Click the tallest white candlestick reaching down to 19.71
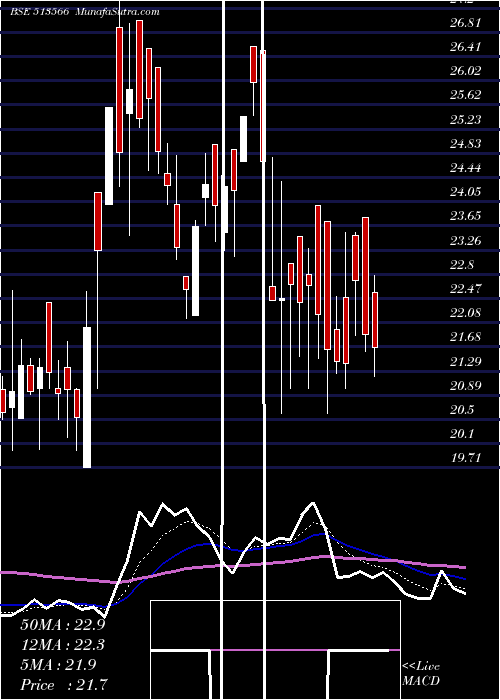500x700 pixels. [87, 397]
